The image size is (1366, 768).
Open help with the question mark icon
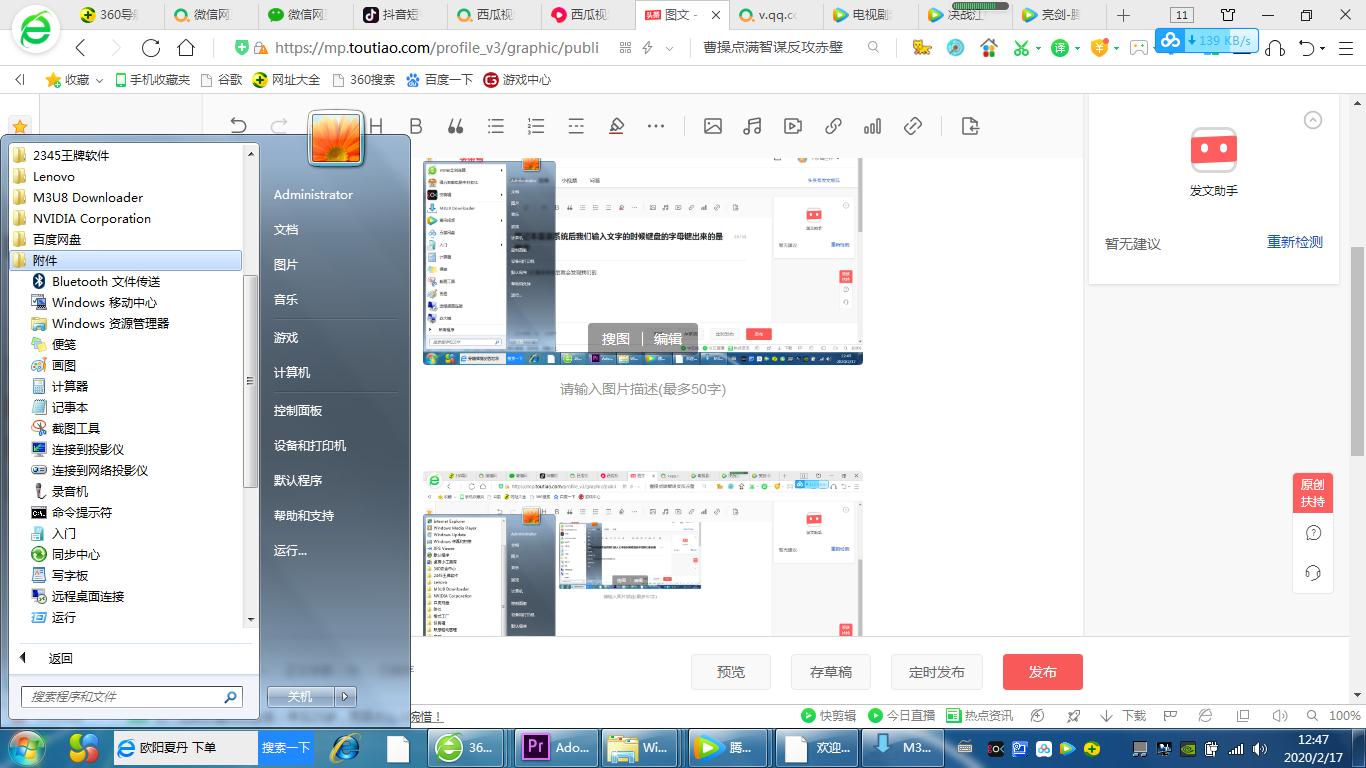1314,533
